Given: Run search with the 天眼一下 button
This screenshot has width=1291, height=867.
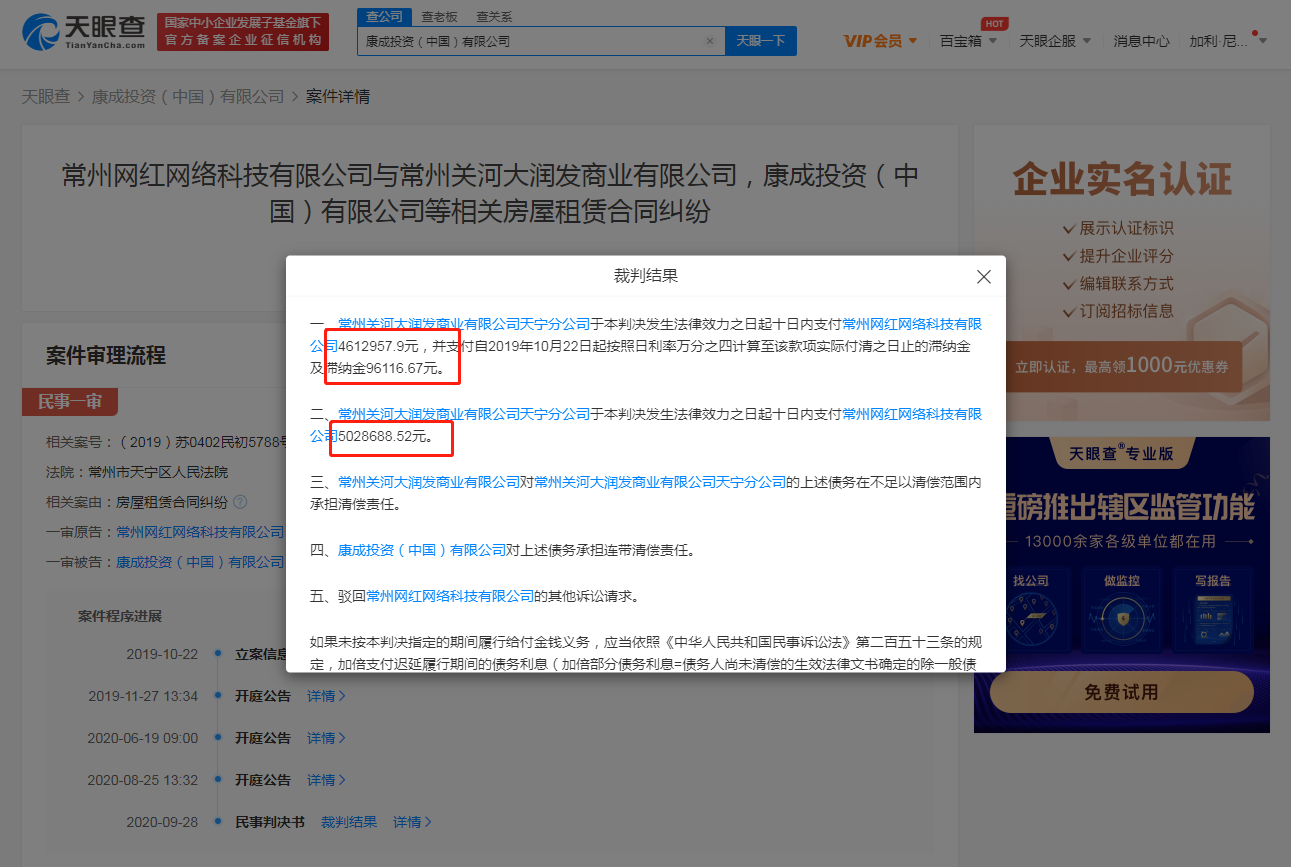Looking at the screenshot, I should click(760, 41).
